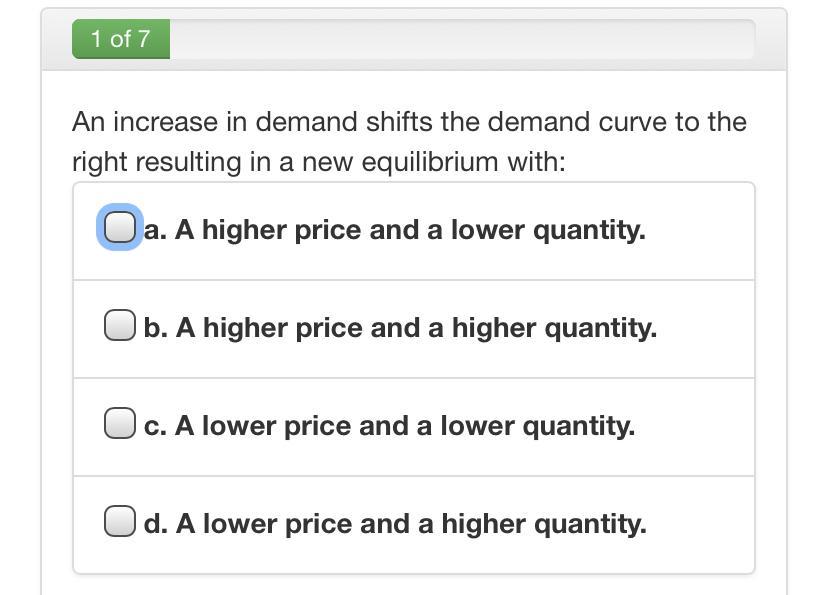
Task: Select "A lower price and a higher quantity" text
Action: (x=411, y=524)
